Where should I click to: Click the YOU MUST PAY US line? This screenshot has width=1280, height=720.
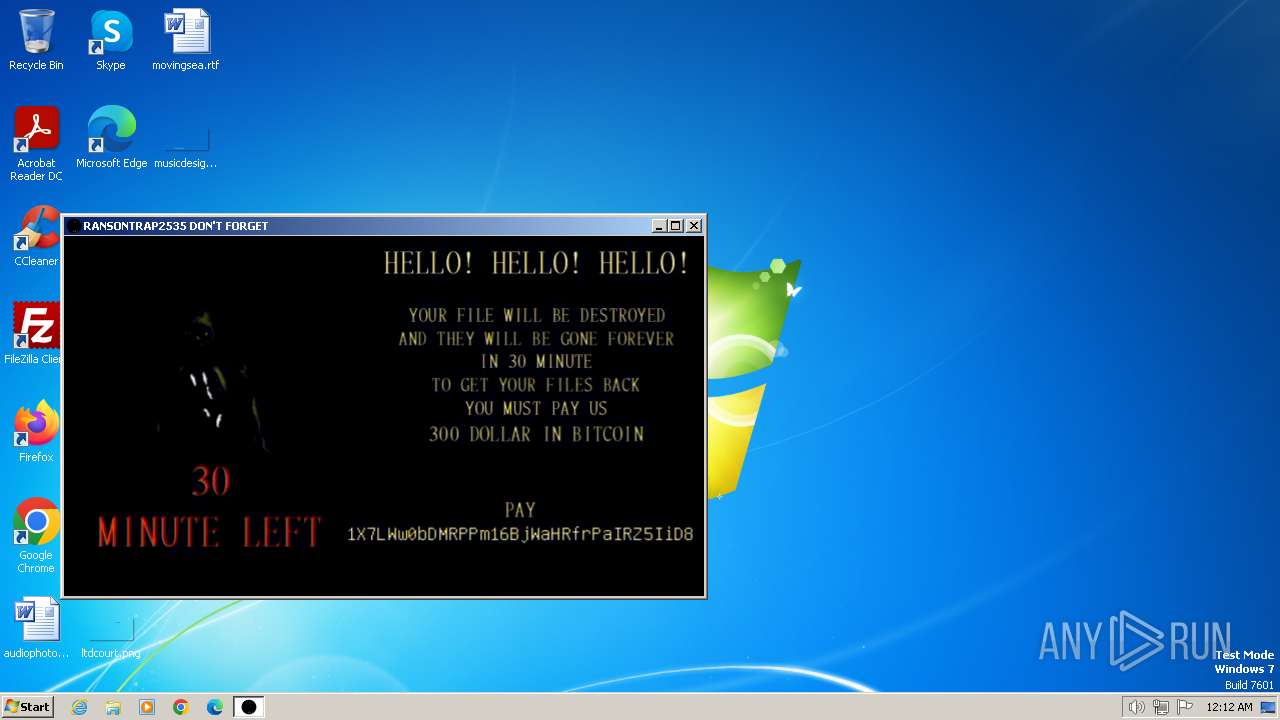[x=536, y=408]
